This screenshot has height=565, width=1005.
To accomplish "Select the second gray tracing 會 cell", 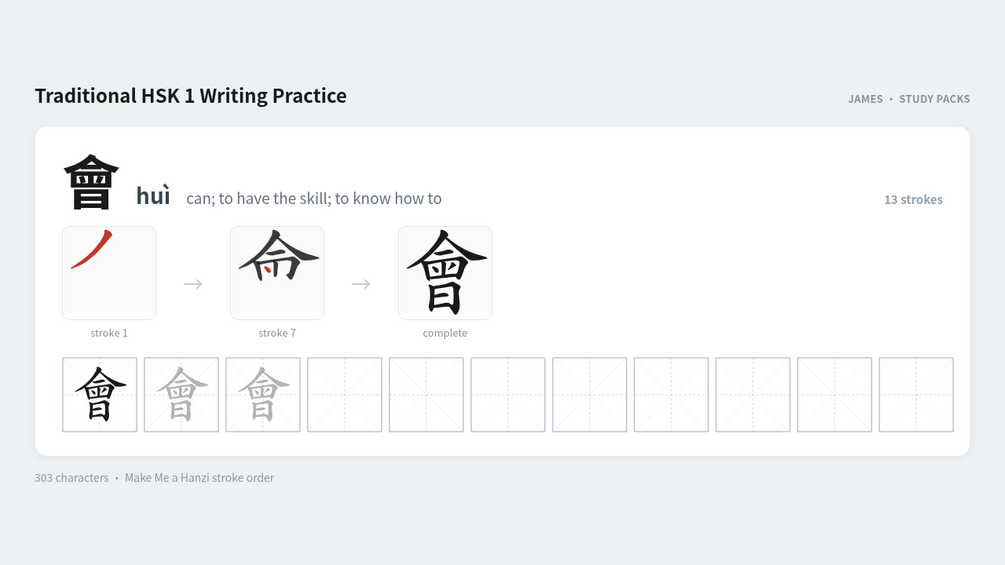I will tap(263, 395).
